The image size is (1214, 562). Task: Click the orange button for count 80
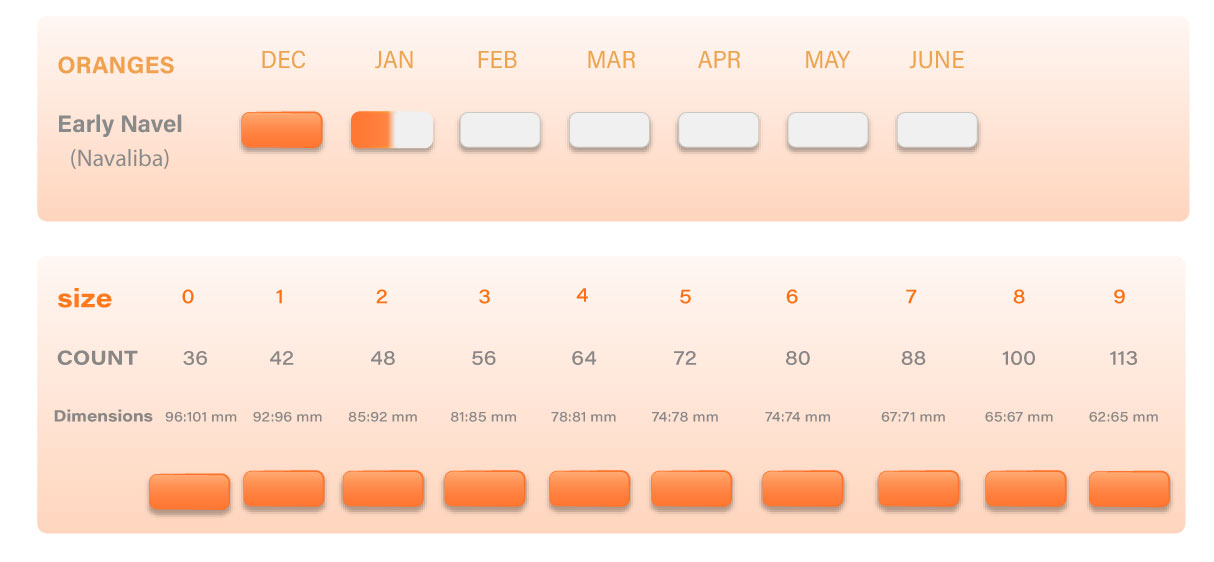802,489
